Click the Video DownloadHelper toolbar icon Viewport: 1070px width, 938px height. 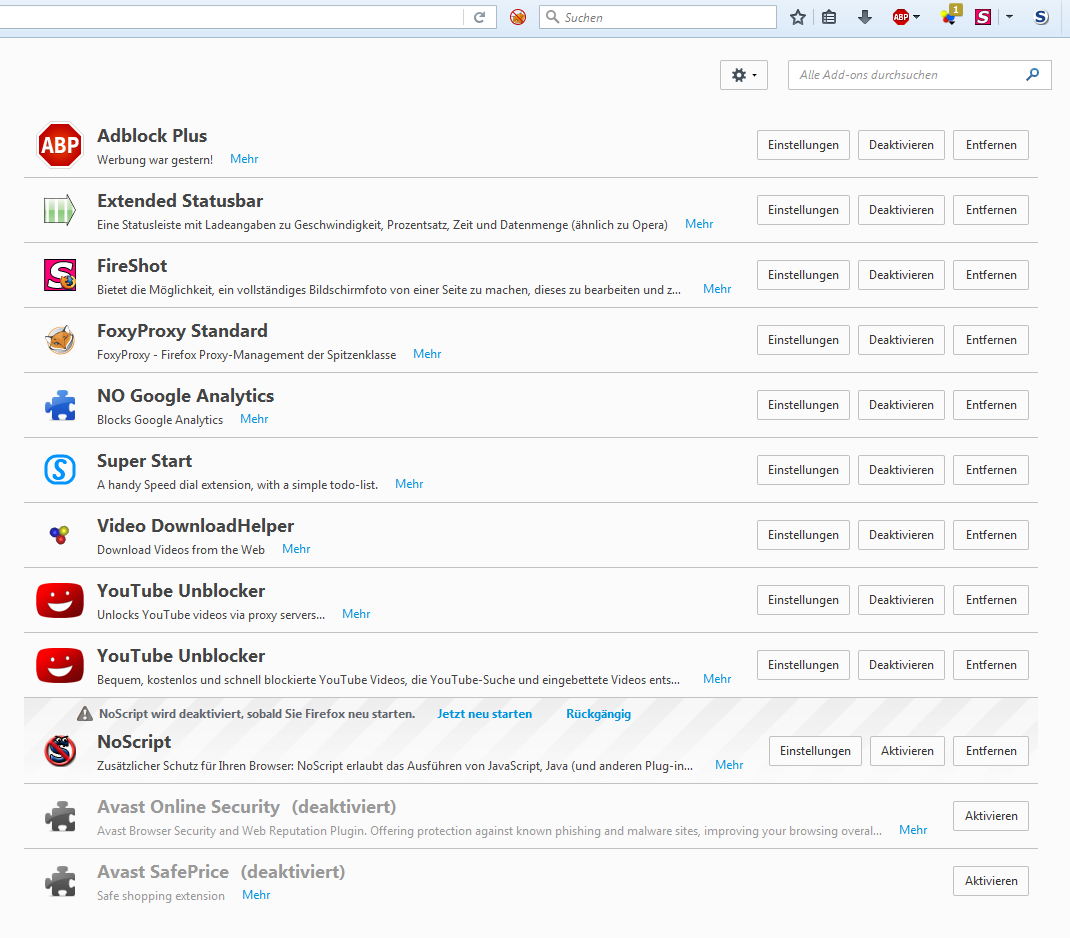pyautogui.click(x=950, y=16)
